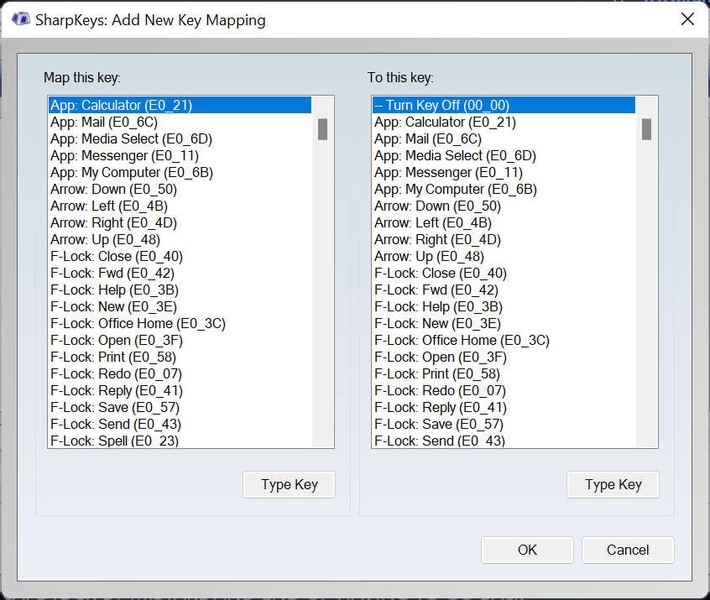Screen dimensions: 710x600
Task: Select App: Mail (E0_6C) in Map this key list
Action: (180, 122)
